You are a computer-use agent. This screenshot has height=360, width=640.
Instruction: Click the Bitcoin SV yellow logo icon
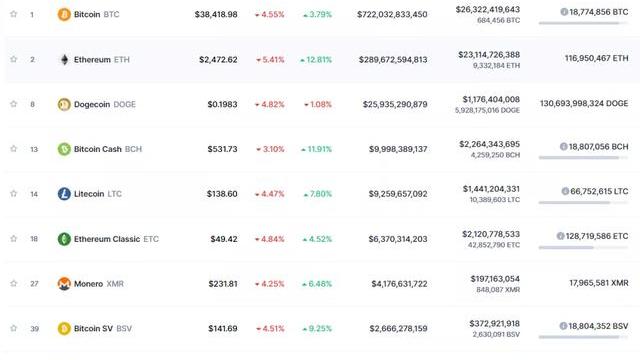[64, 329]
